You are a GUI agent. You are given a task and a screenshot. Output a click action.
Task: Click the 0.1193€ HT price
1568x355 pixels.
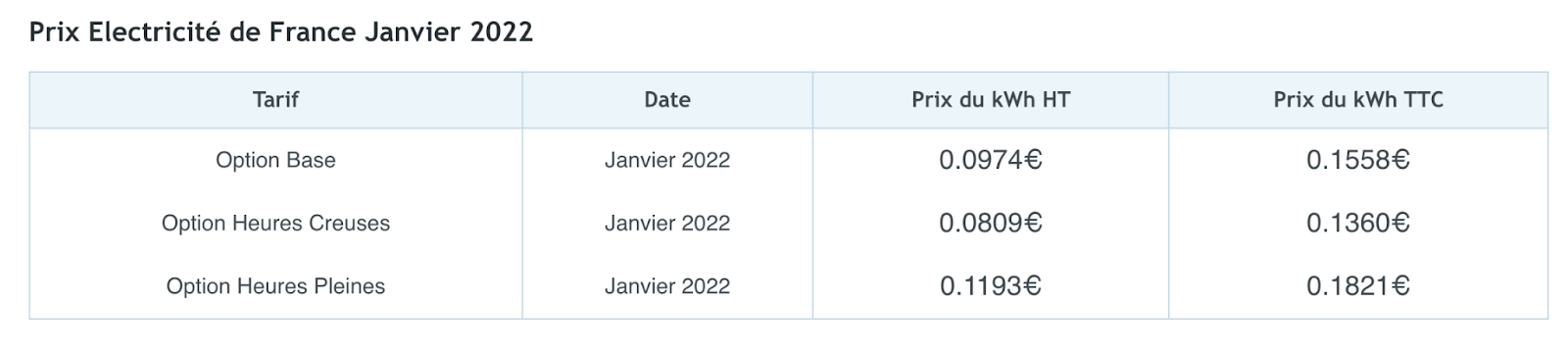(x=991, y=286)
